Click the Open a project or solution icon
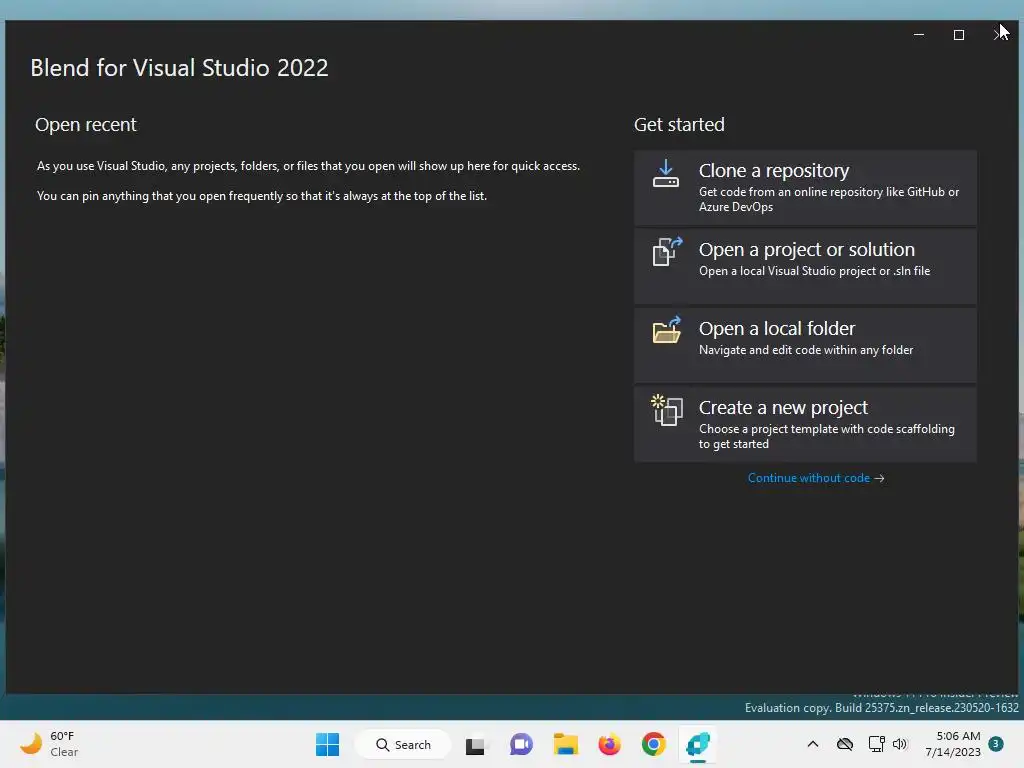Screen dimensions: 1024x768 tap(667, 252)
